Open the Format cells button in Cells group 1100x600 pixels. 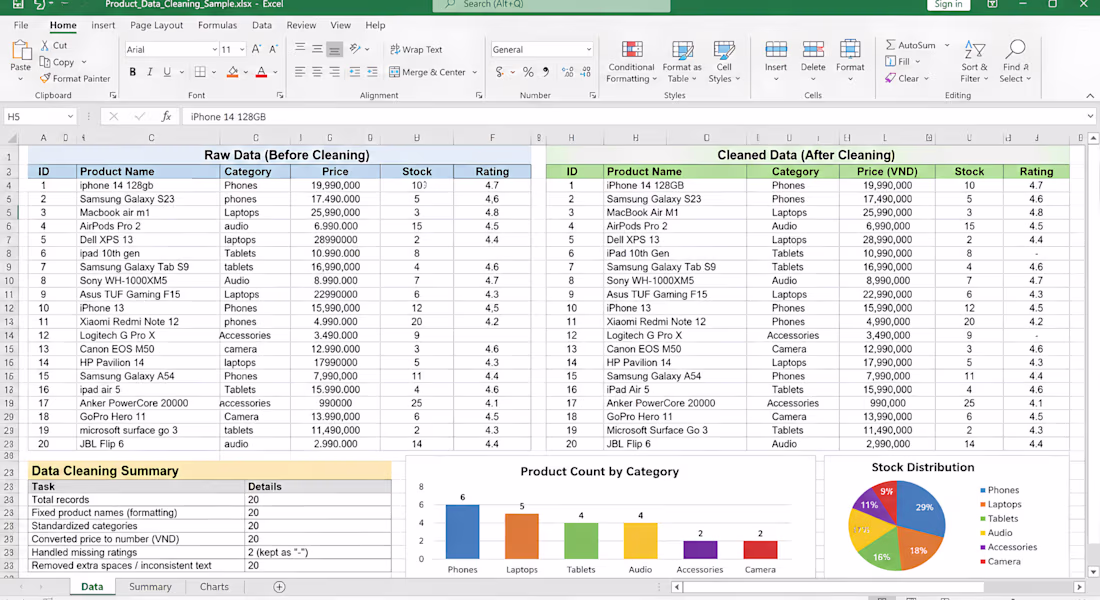point(850,61)
